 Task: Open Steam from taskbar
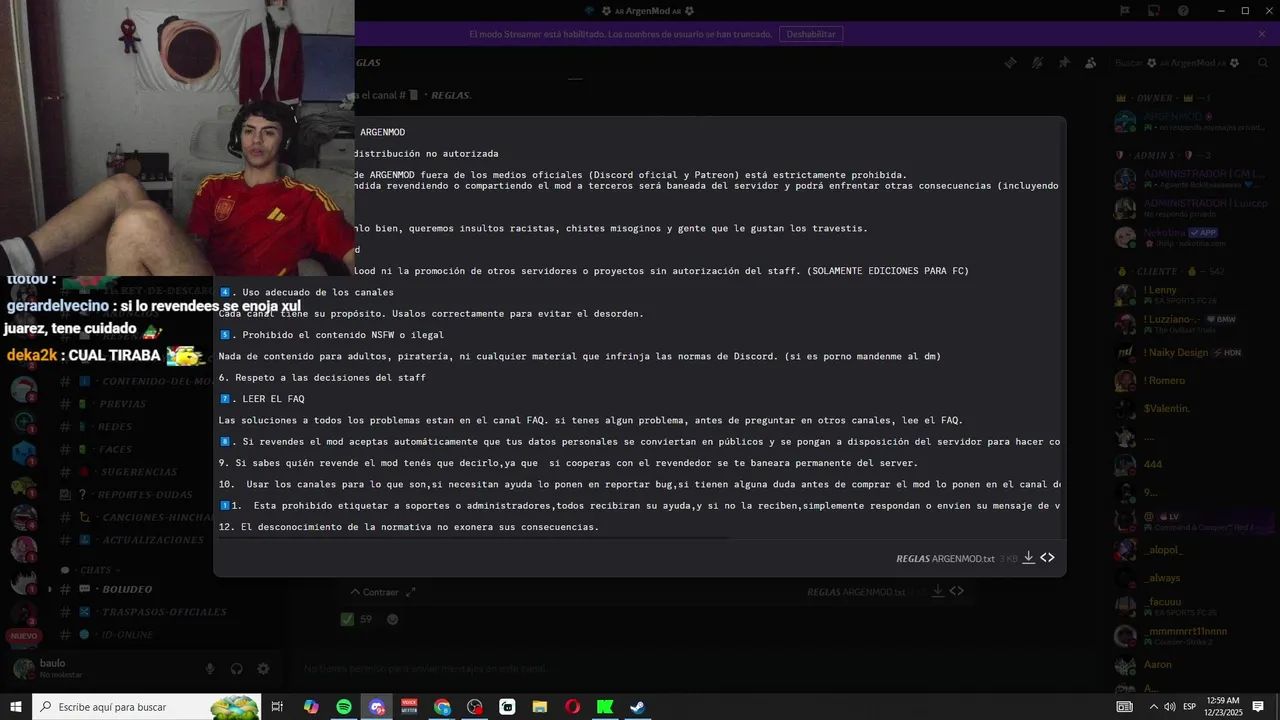point(637,707)
